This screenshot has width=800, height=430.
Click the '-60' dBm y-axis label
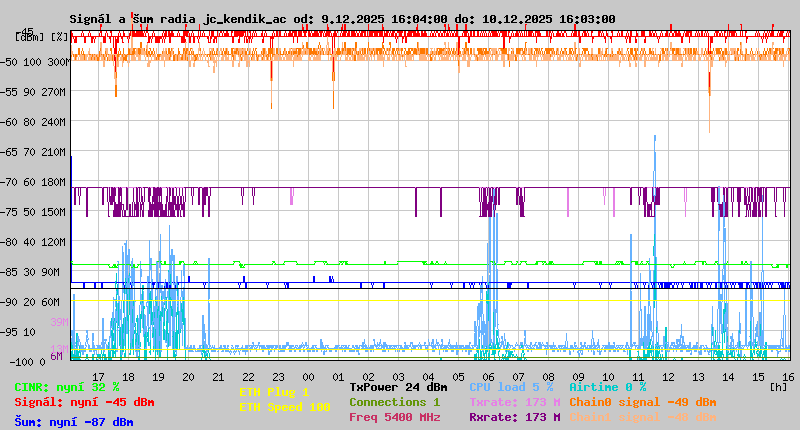pyautogui.click(x=8, y=122)
